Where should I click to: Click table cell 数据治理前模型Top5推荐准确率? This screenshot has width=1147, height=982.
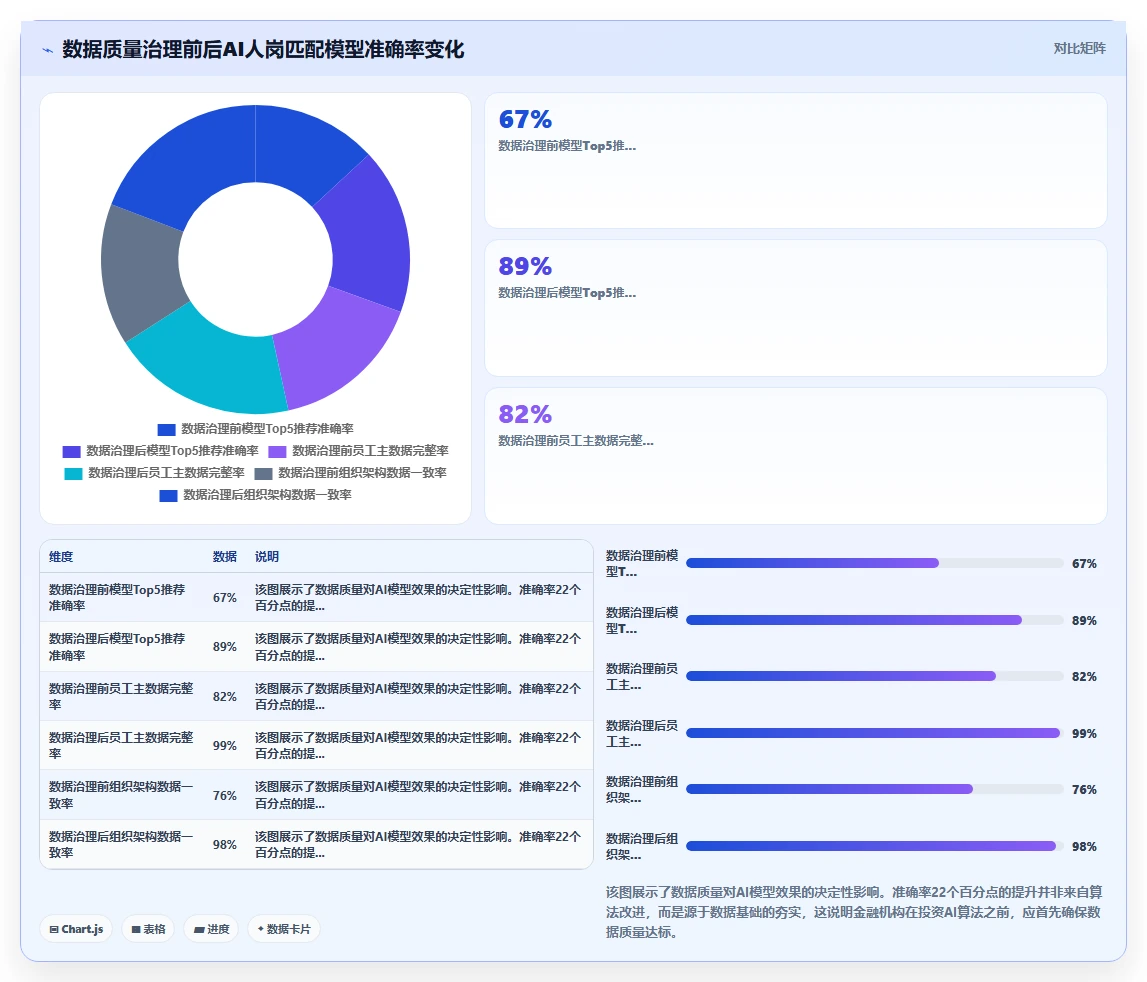tap(121, 597)
